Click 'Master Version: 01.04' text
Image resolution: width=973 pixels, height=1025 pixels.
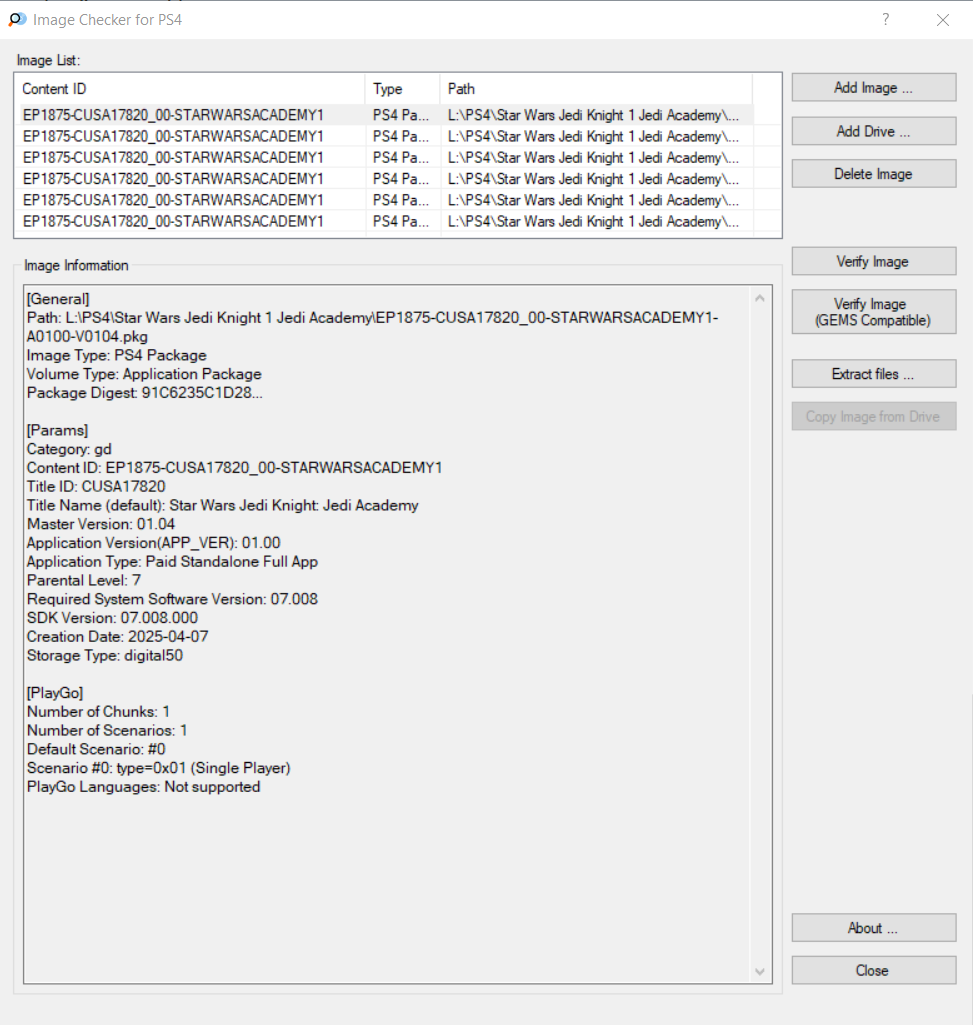point(101,524)
